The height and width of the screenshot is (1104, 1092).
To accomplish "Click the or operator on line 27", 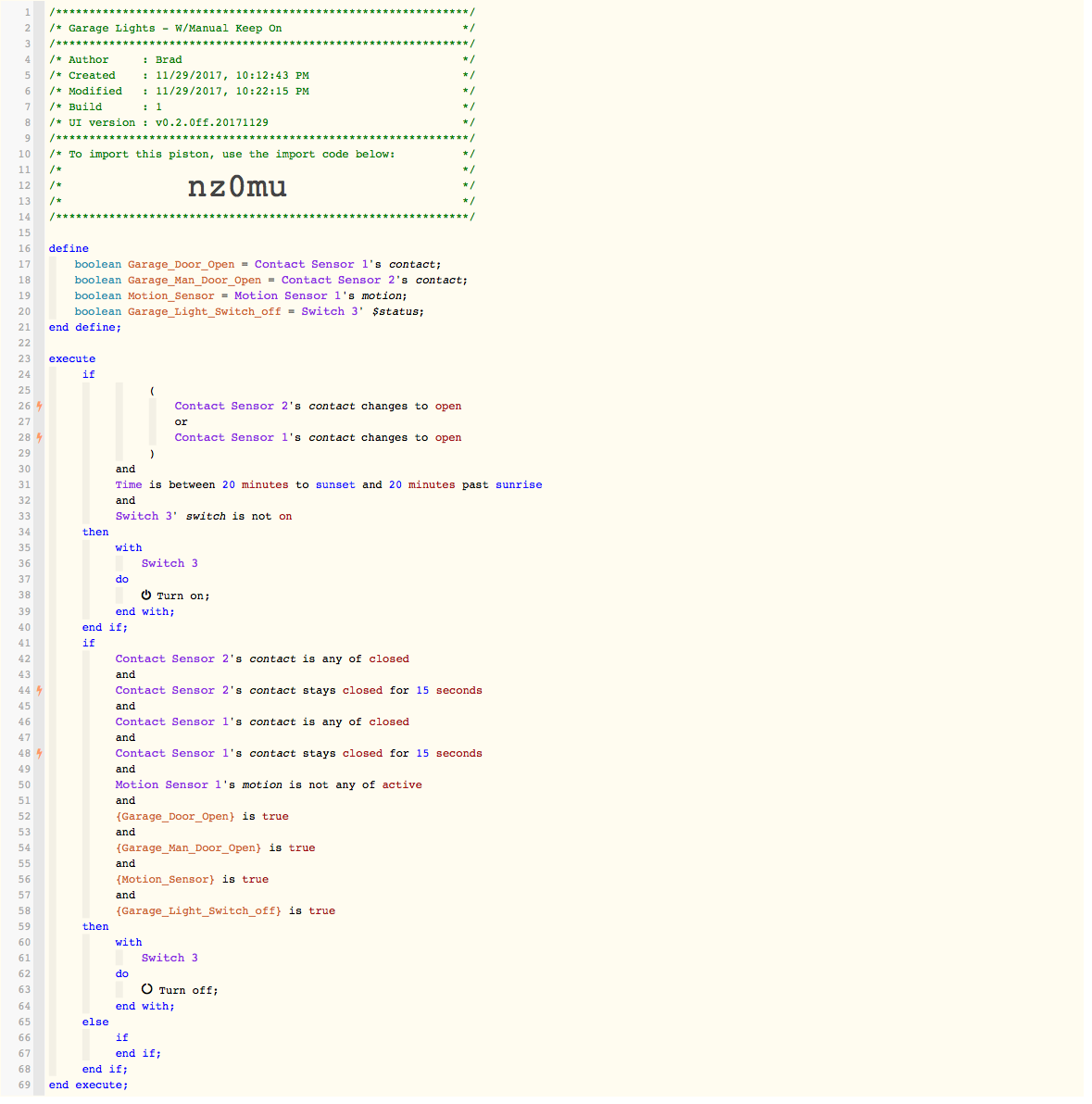I will coord(181,422).
